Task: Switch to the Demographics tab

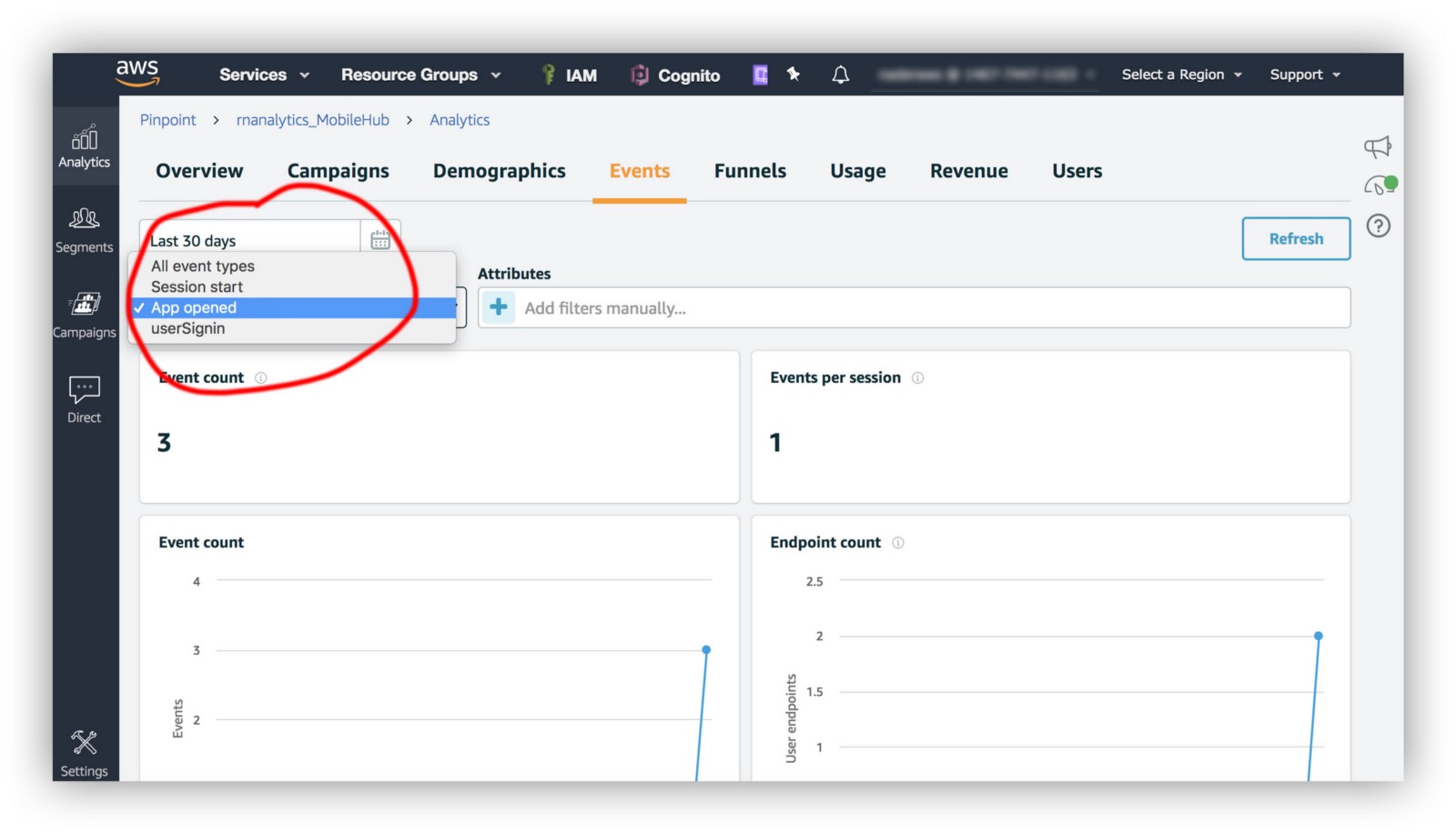Action: point(499,171)
